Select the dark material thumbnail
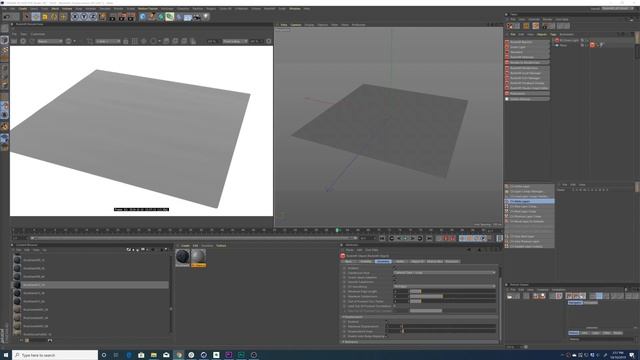The width and height of the screenshot is (640, 360). pos(182,257)
